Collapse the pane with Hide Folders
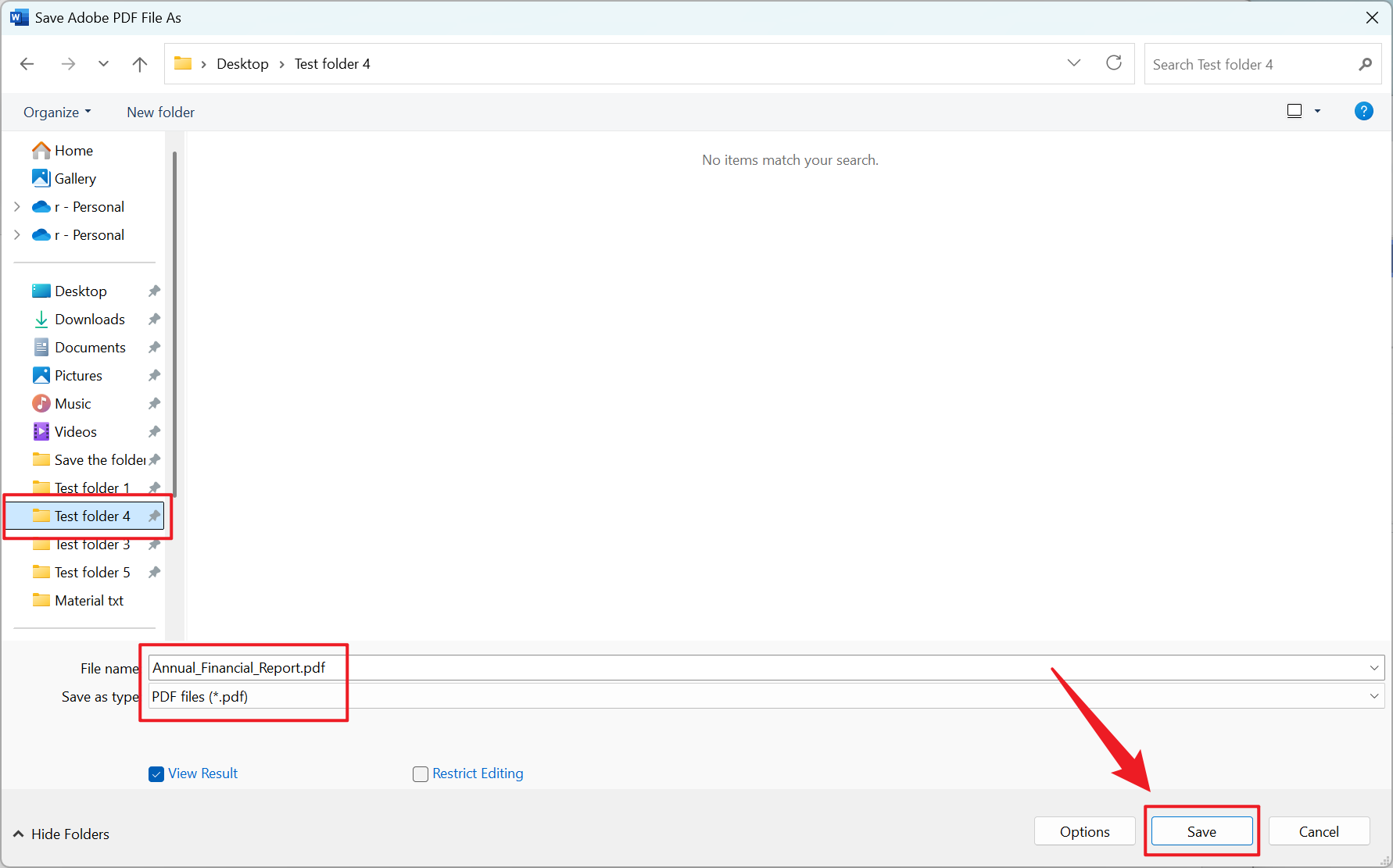The width and height of the screenshot is (1393, 868). click(62, 834)
